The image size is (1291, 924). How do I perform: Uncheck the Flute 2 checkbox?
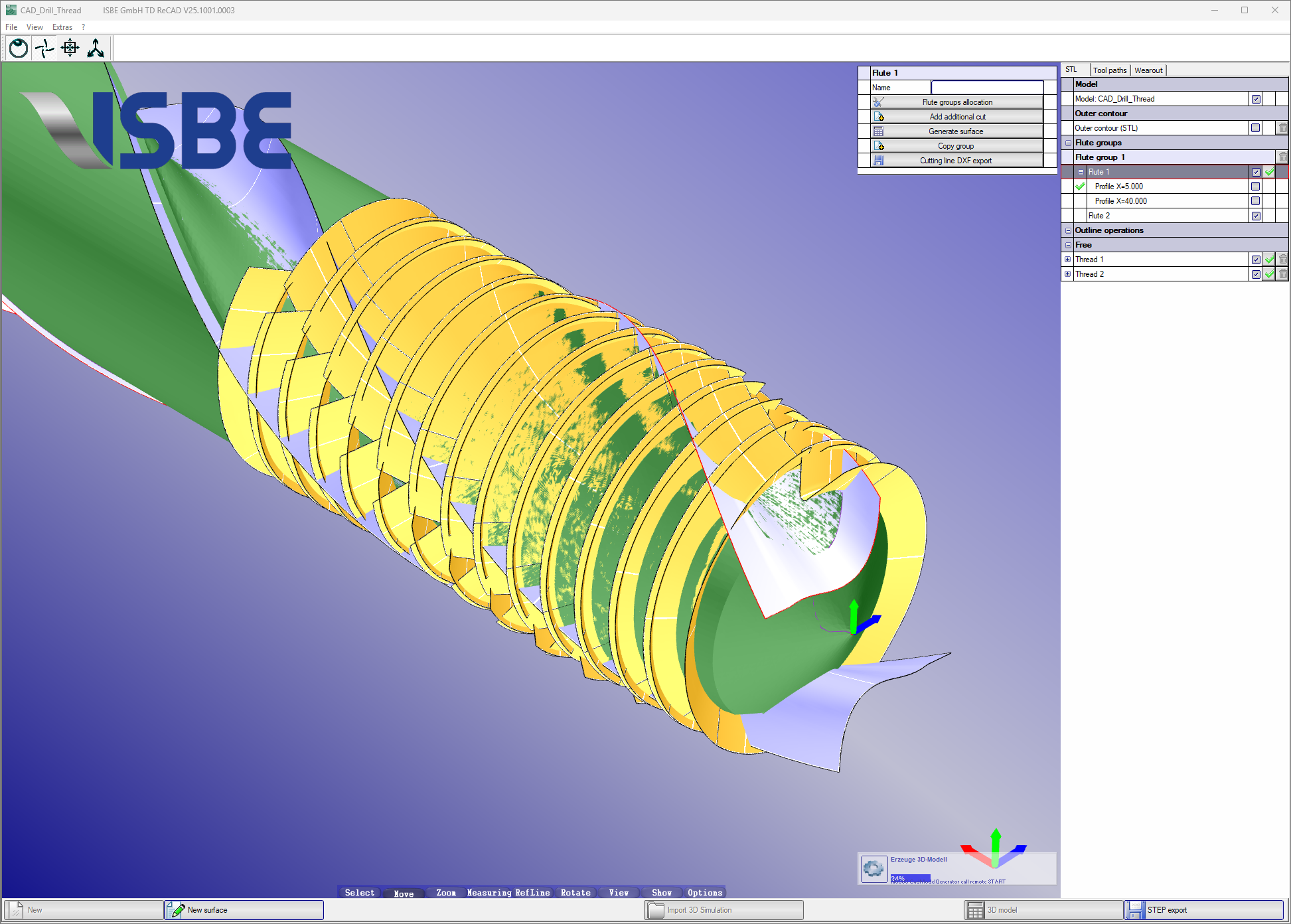pyautogui.click(x=1256, y=216)
